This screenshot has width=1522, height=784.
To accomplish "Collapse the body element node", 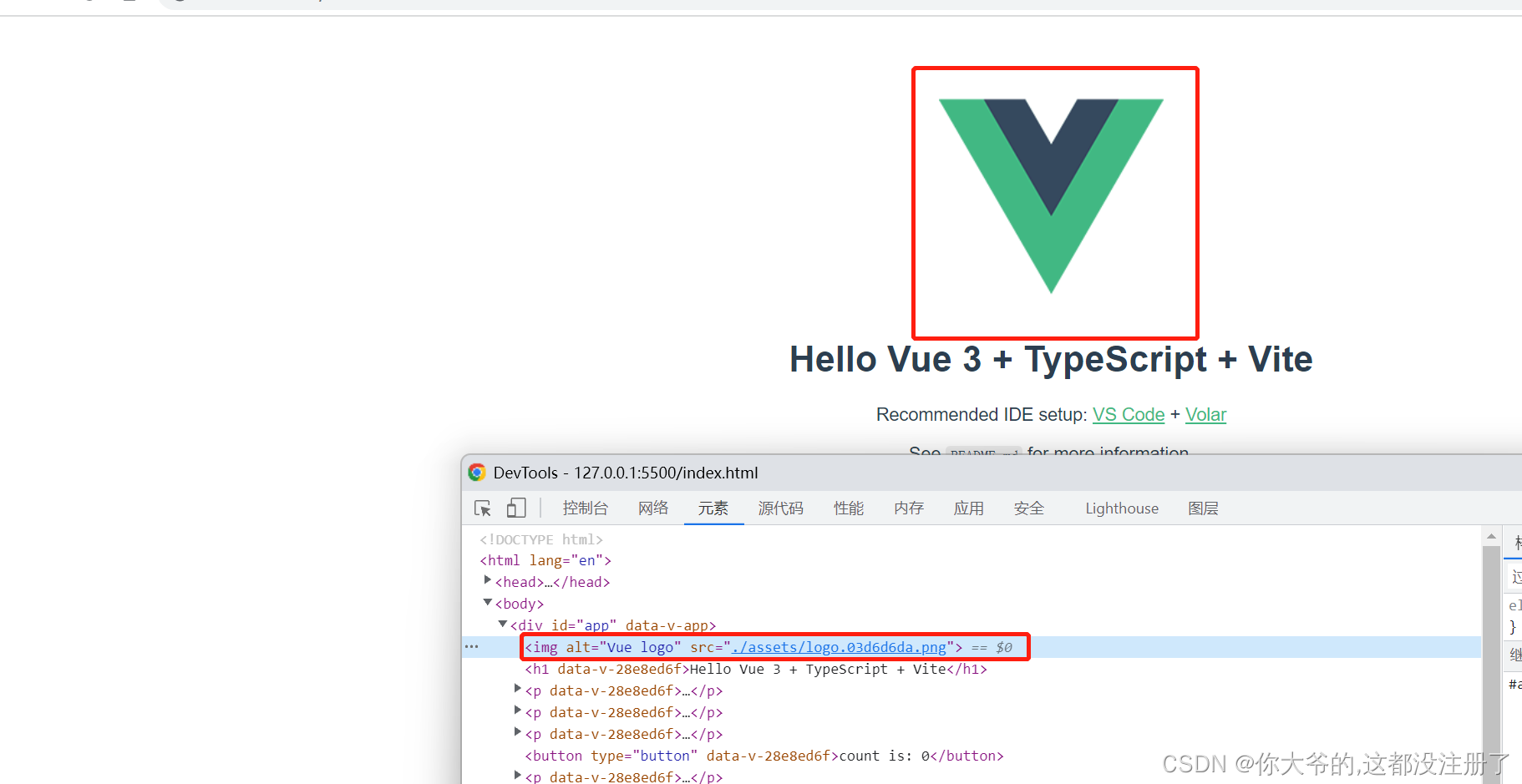I will [x=488, y=602].
